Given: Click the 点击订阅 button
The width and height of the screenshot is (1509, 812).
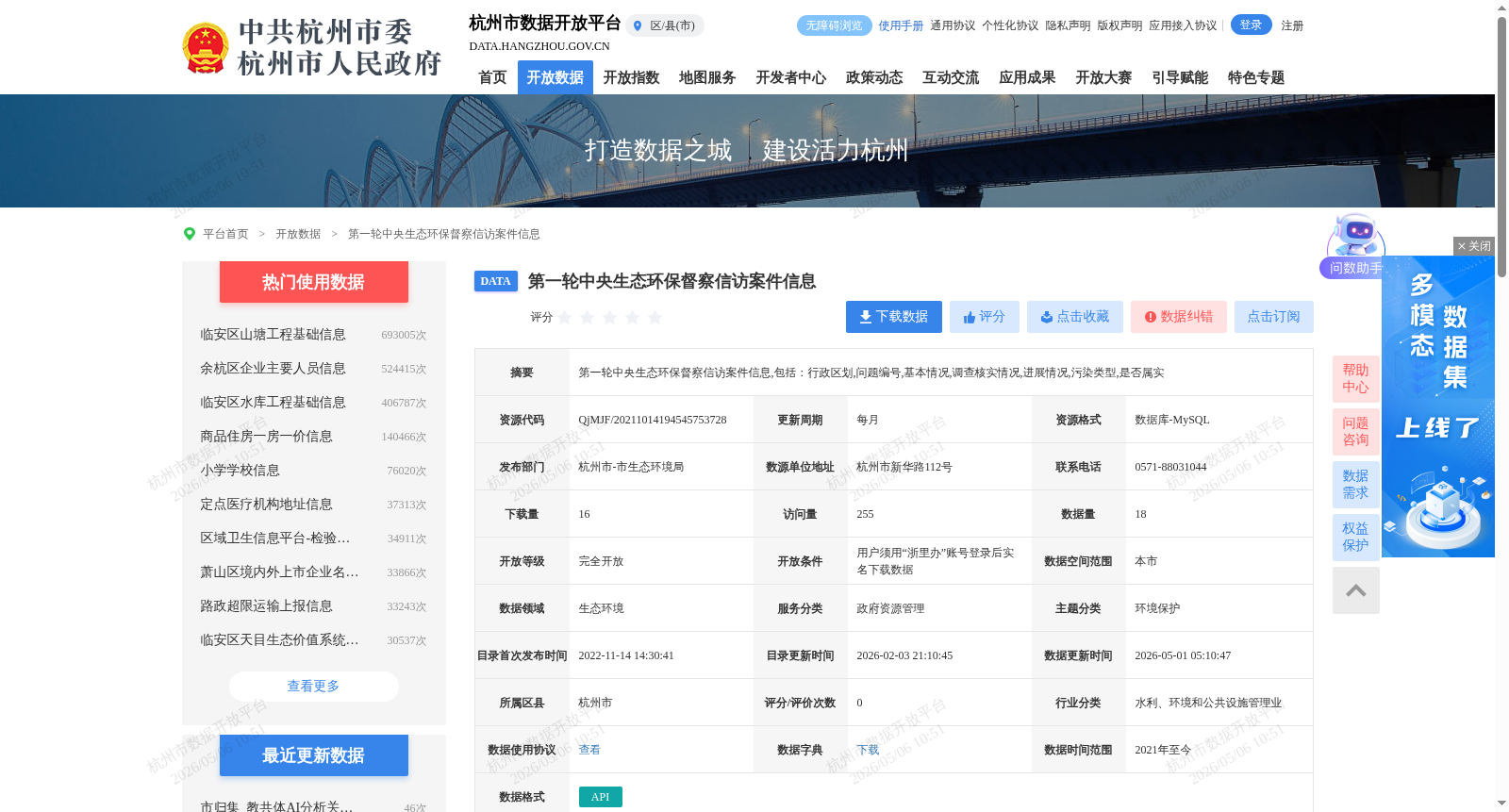Looking at the screenshot, I should (x=1274, y=317).
